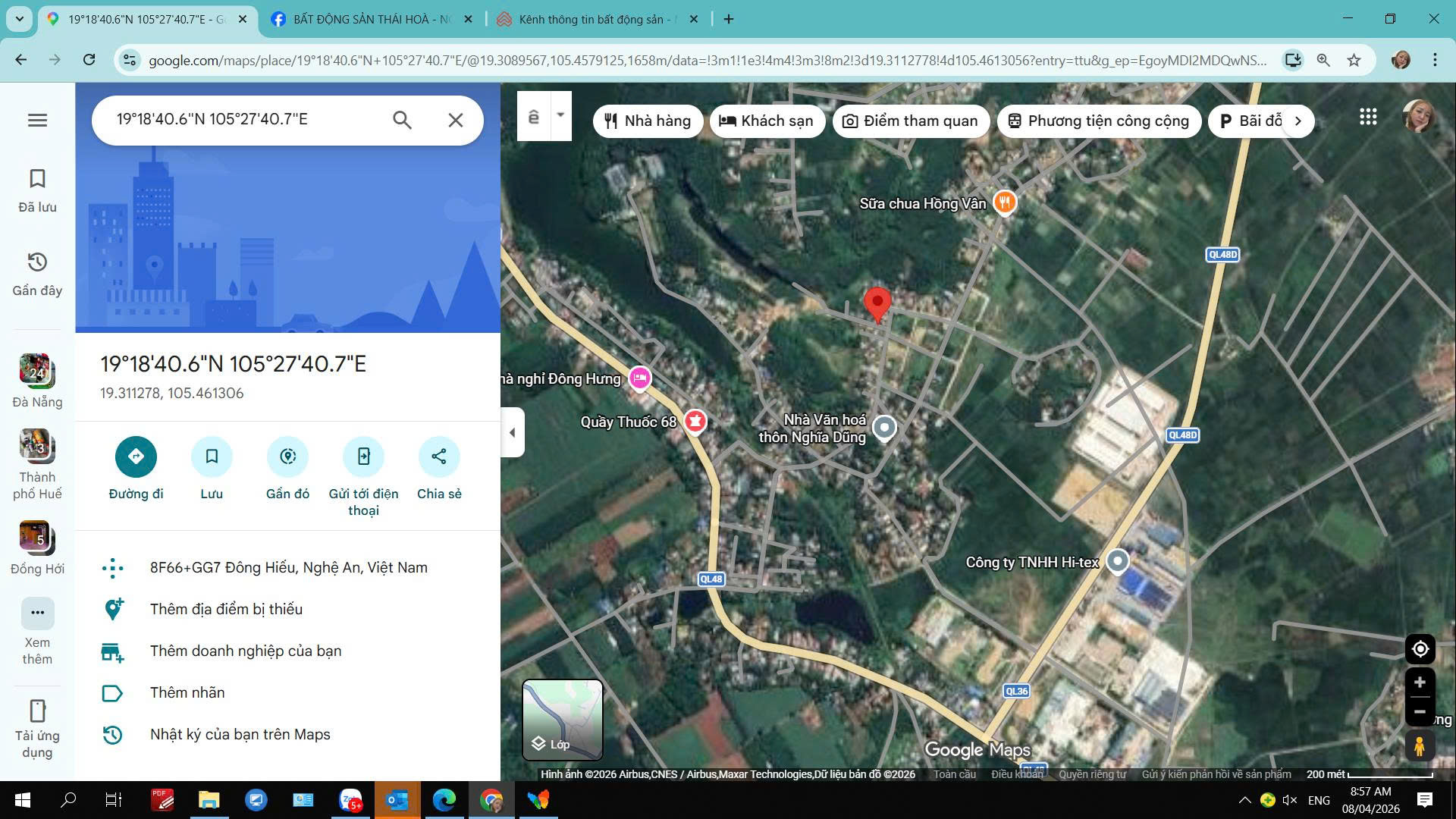
Task: Click Thêm địa điểm bị thiếu
Action: (x=226, y=609)
